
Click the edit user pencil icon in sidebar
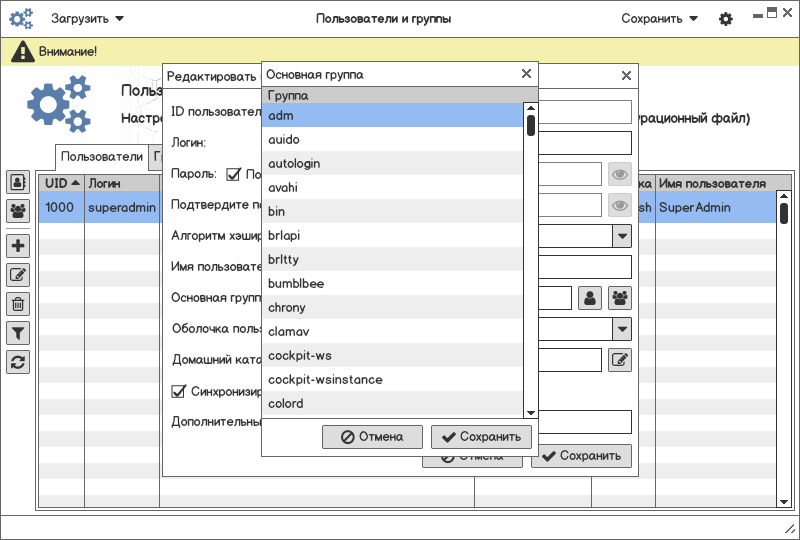(x=18, y=275)
